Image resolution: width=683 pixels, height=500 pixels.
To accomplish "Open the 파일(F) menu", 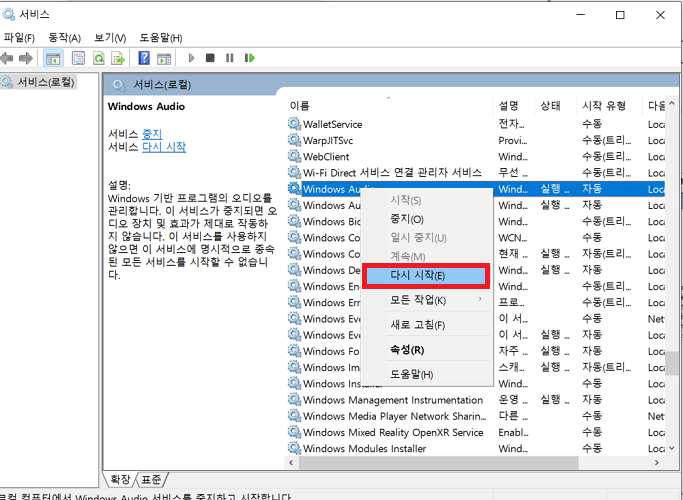I will (19, 38).
